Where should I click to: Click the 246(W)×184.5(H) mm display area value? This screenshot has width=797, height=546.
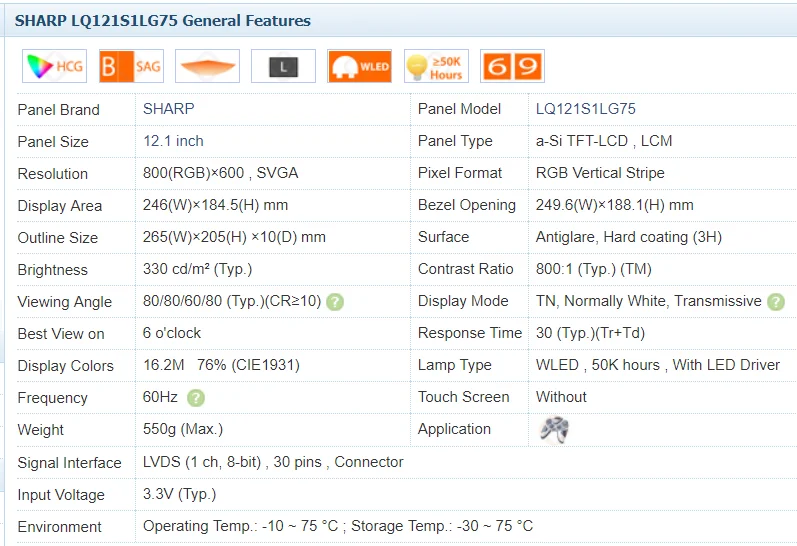click(x=216, y=205)
